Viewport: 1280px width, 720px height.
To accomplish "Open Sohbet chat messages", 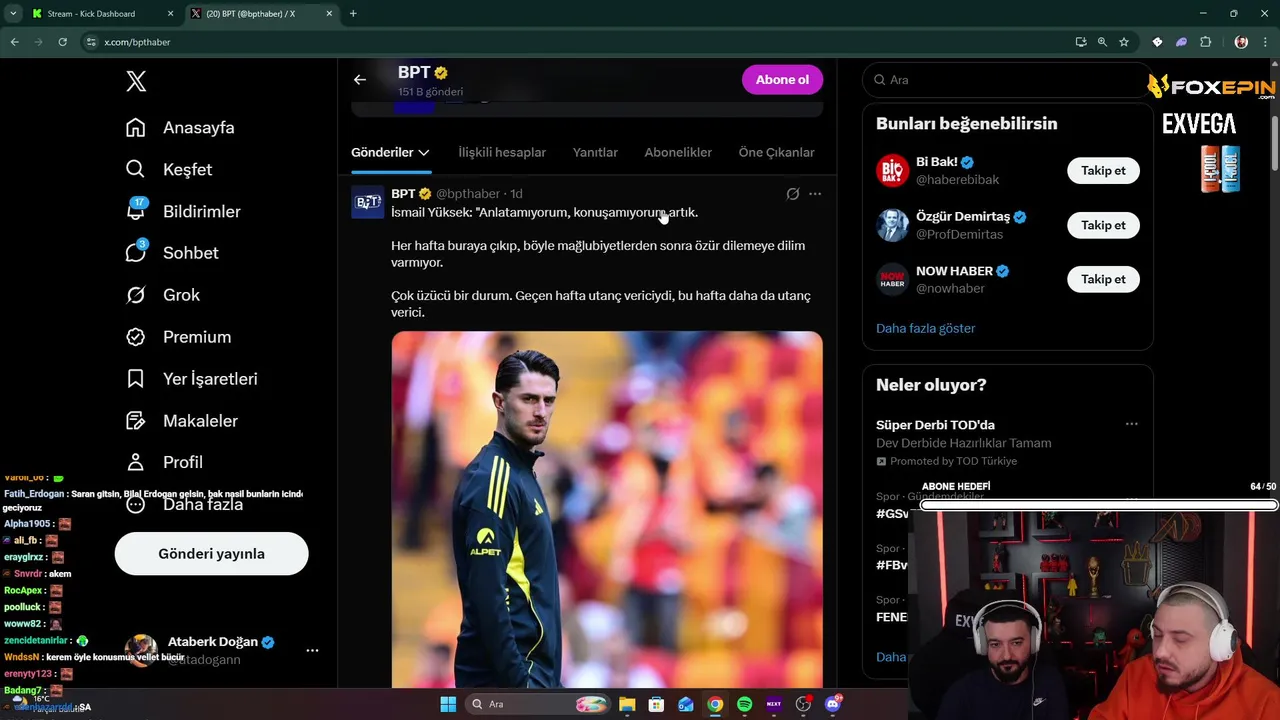I will click(172, 253).
